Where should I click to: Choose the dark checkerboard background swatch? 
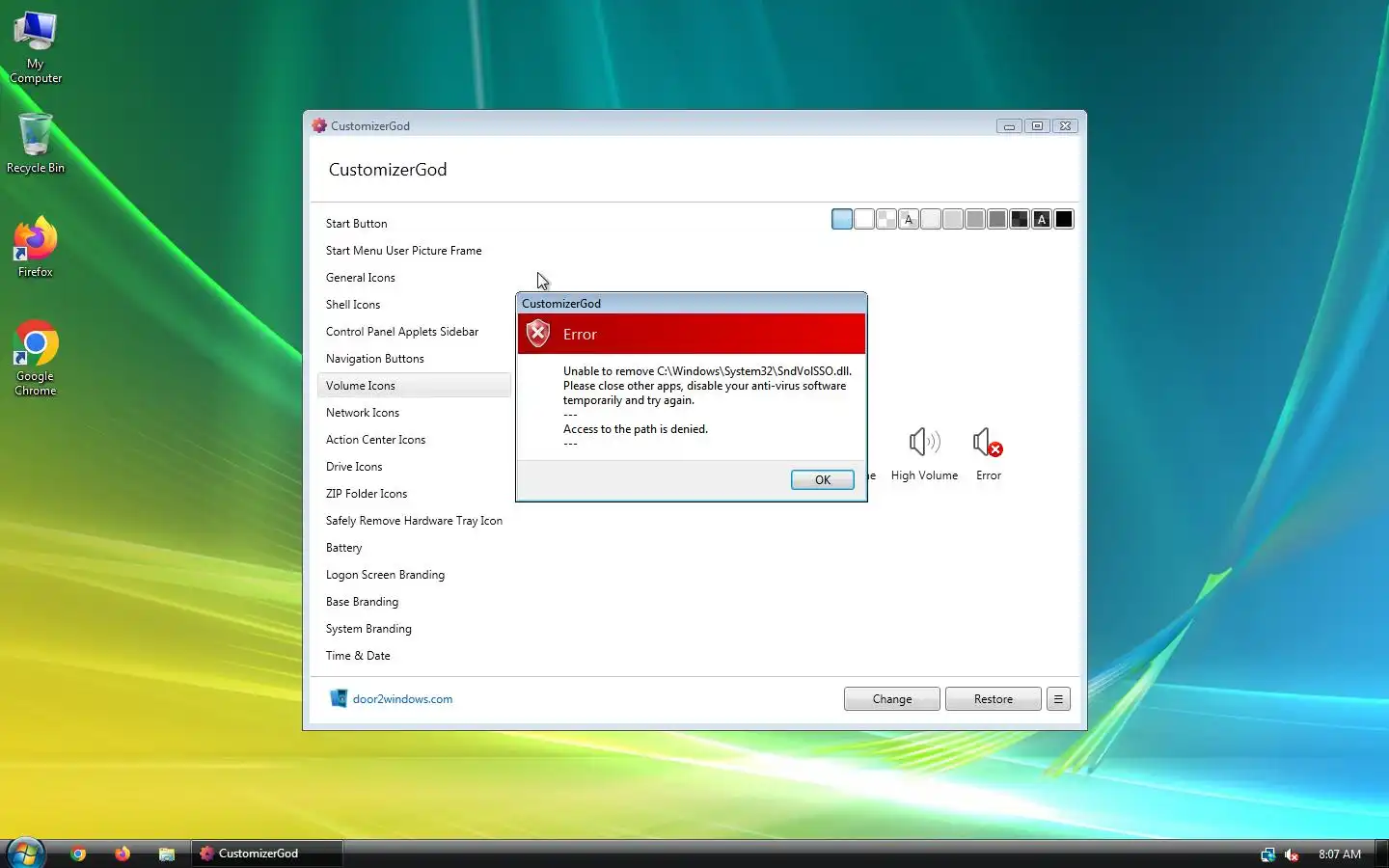1020,219
